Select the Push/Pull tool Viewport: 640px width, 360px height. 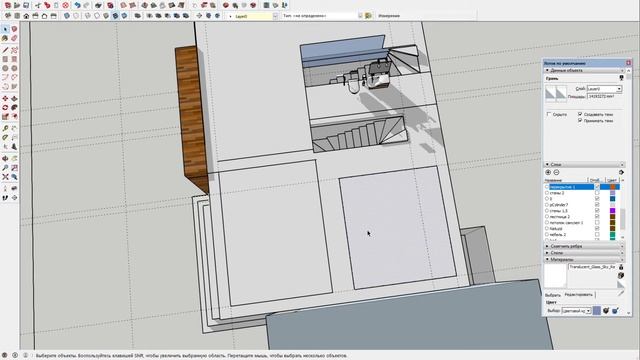(14, 98)
